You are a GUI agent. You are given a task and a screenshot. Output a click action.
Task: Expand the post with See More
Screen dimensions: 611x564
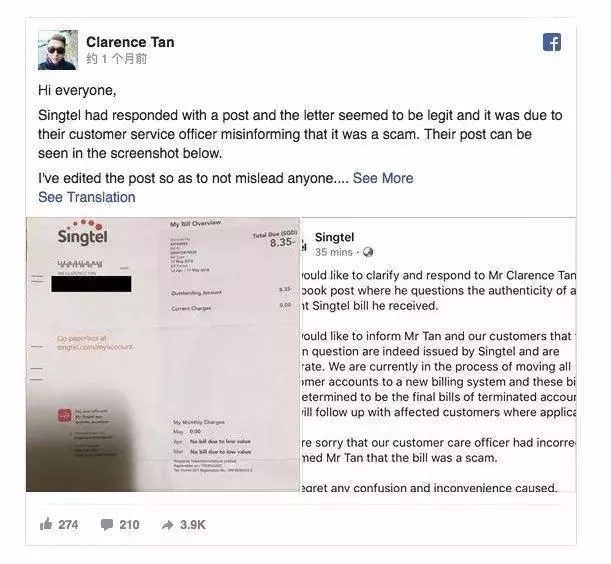point(383,178)
